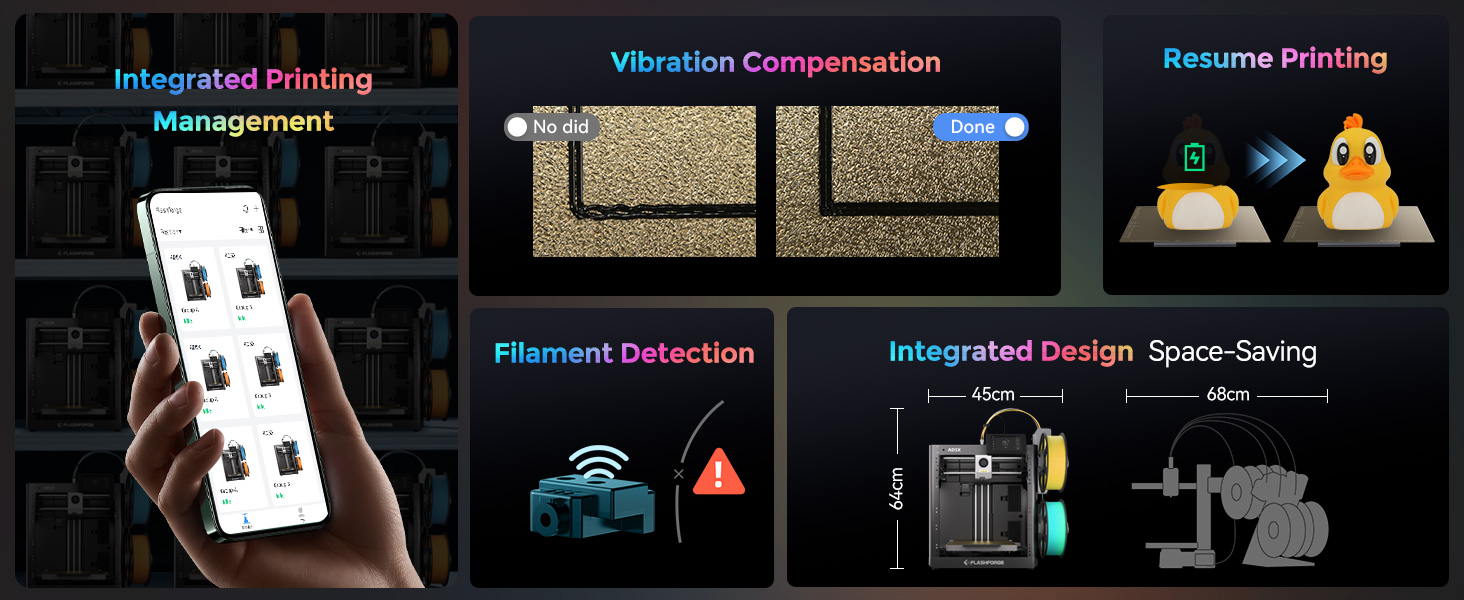Click the gray 68cm external spool-holder printer
The image size is (1464, 600).
pos(1229,494)
